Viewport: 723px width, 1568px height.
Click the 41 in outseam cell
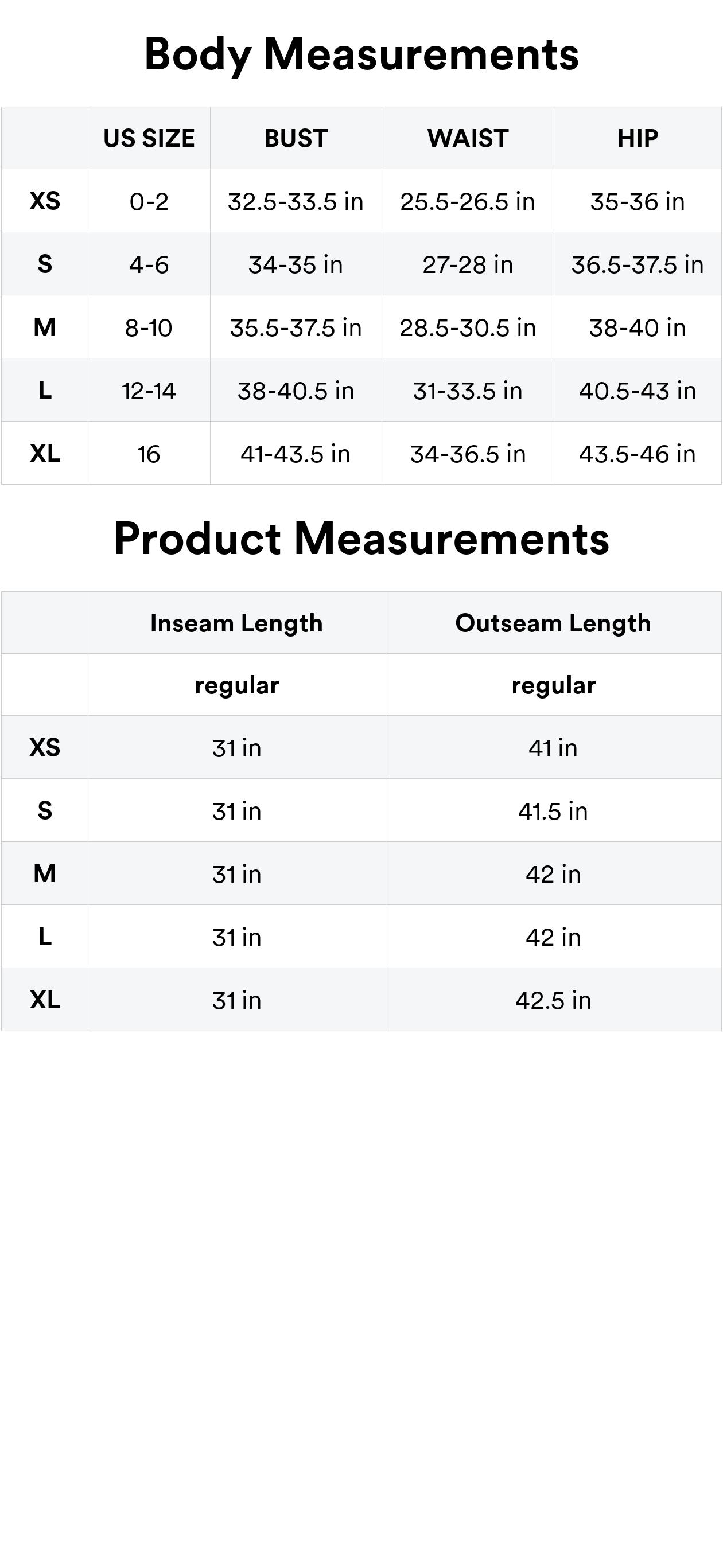[553, 748]
